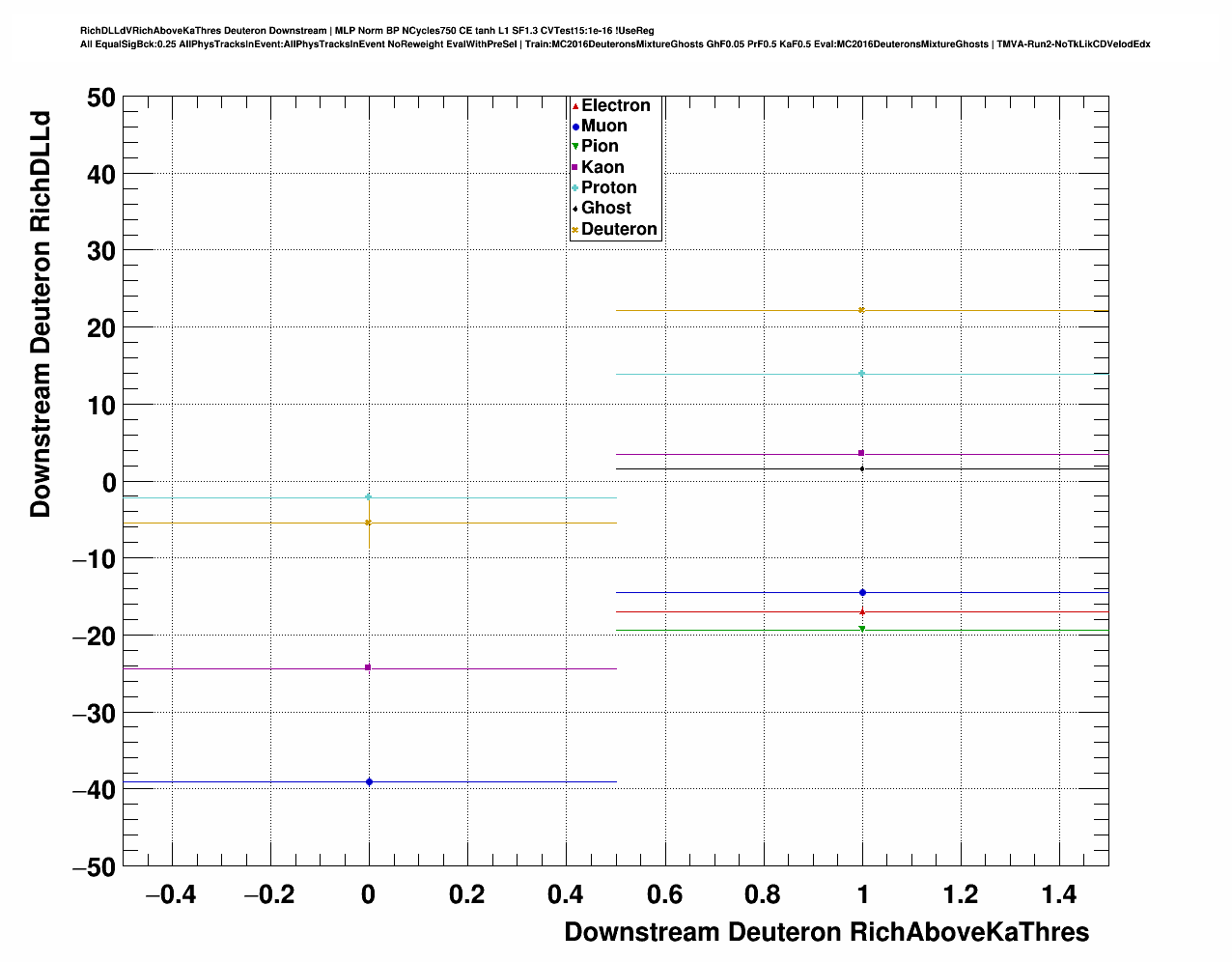Select the 'Kaon' label in the legend

pyautogui.click(x=602, y=167)
